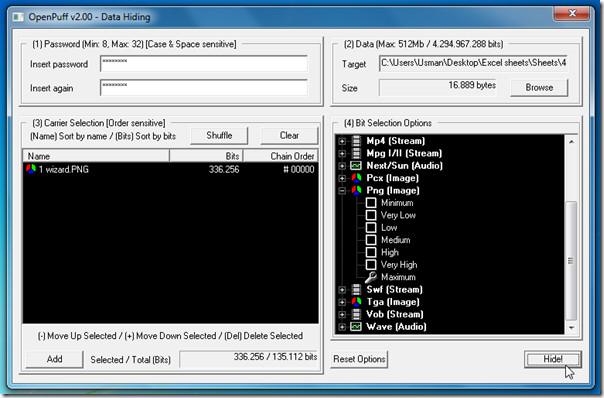604x398 pixels.
Task: Collapse the Png (Image) tree node
Action: tap(342, 190)
